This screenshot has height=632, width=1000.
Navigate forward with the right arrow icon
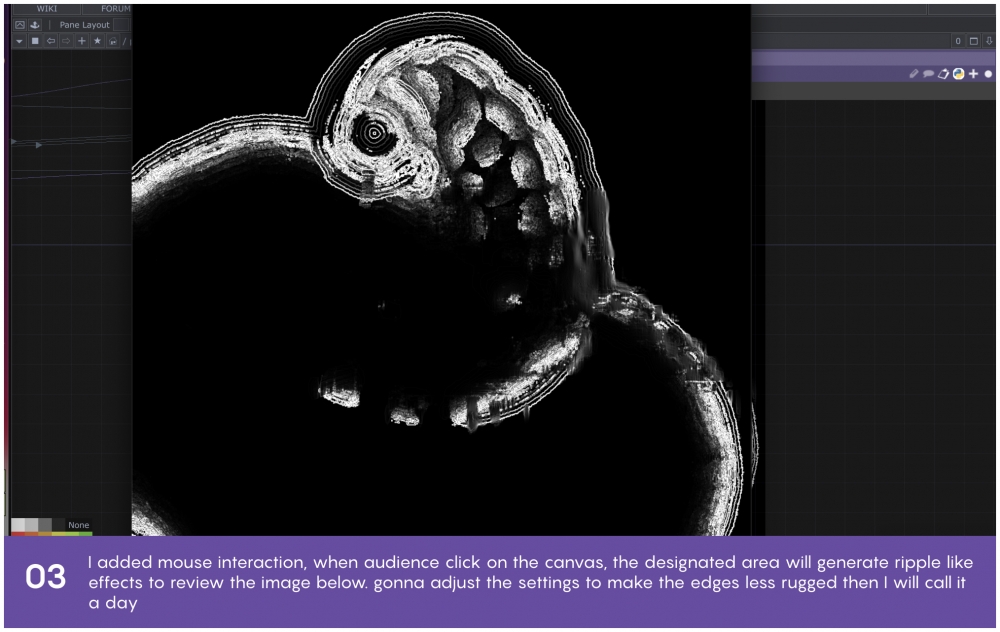66,41
